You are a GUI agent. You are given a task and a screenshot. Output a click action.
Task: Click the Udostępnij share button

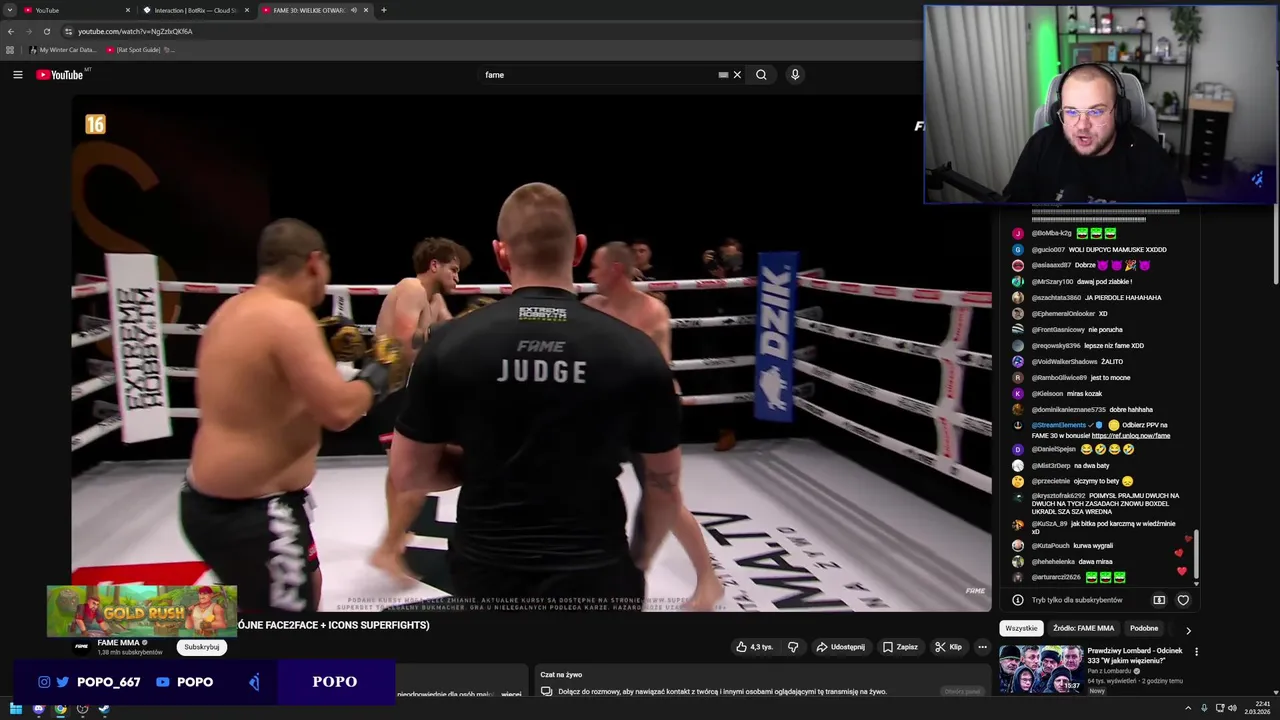pyautogui.click(x=840, y=647)
